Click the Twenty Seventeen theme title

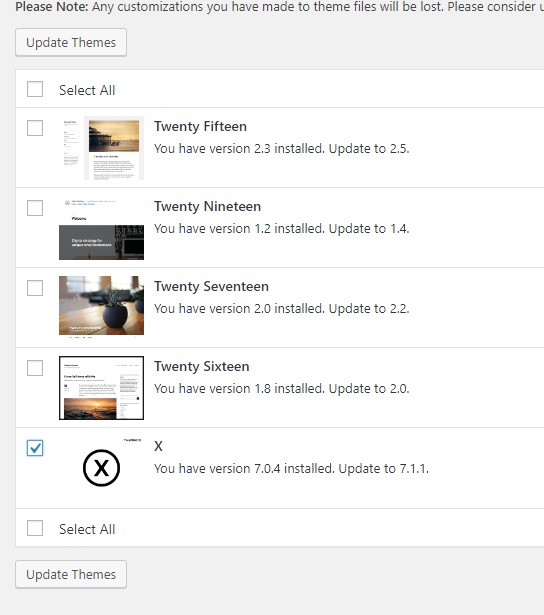pyautogui.click(x=211, y=287)
